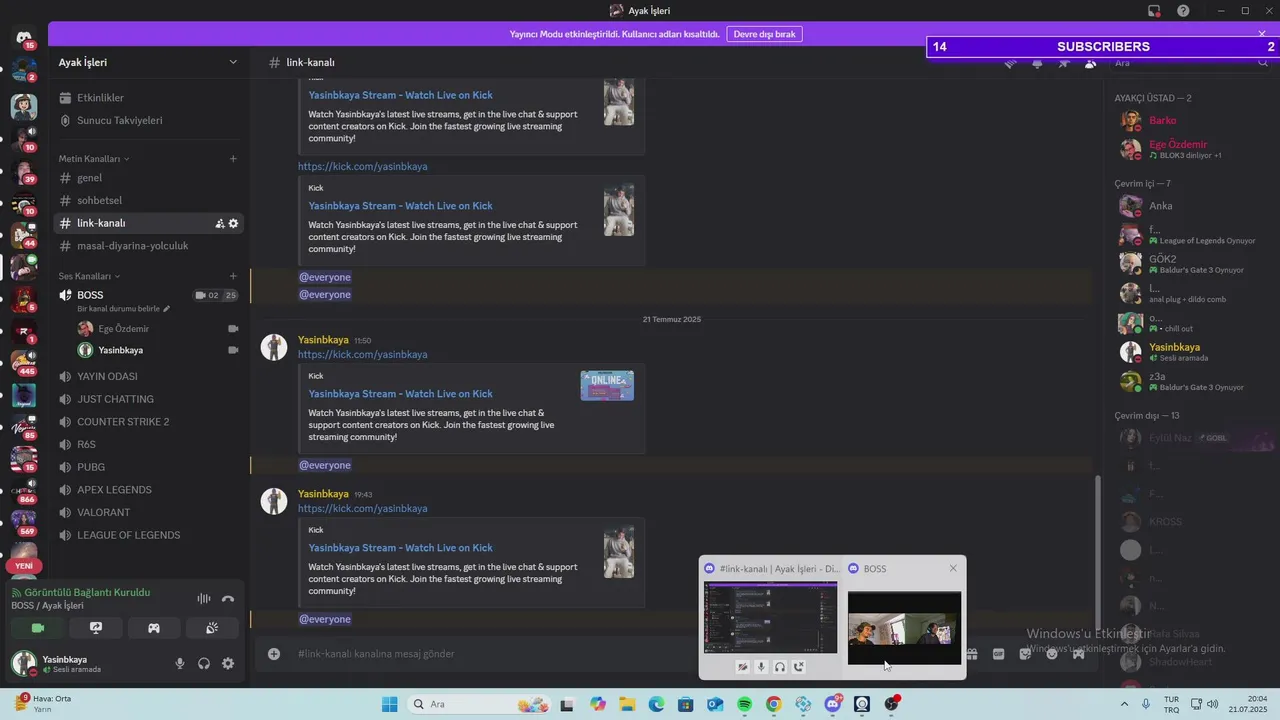Image resolution: width=1280 pixels, height=720 pixels.
Task: Add a channel to Ses Kanalları
Action: [x=233, y=276]
